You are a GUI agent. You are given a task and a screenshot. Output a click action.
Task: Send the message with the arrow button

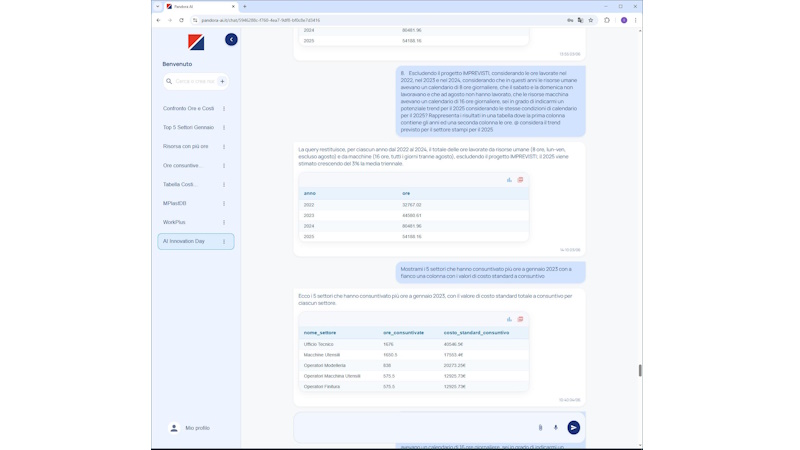[x=573, y=428]
